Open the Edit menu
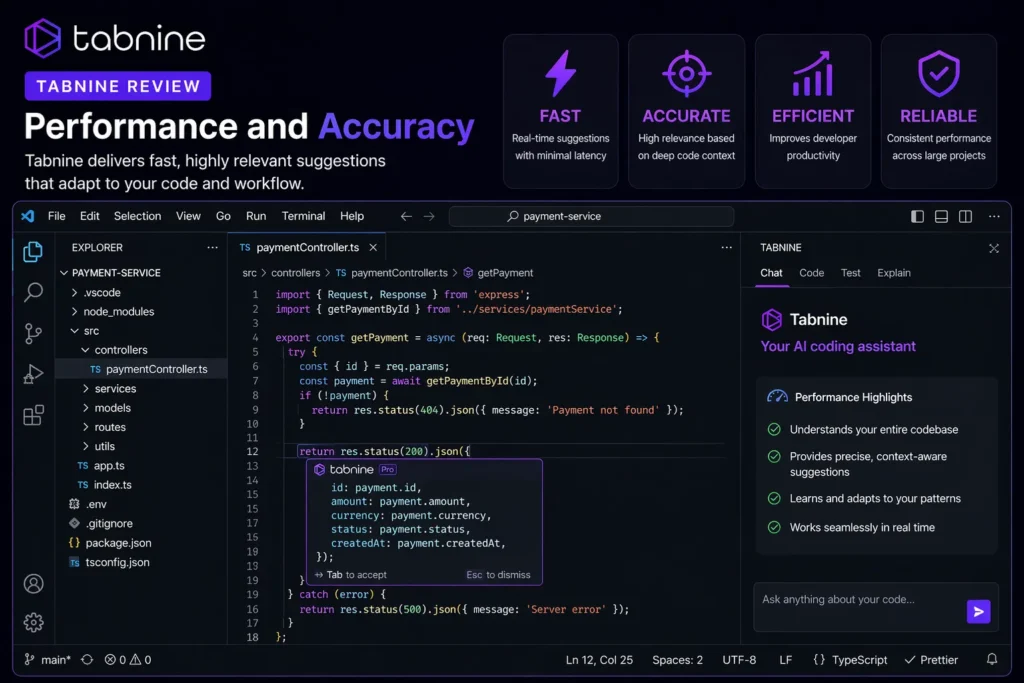Image resolution: width=1024 pixels, height=683 pixels. click(89, 216)
